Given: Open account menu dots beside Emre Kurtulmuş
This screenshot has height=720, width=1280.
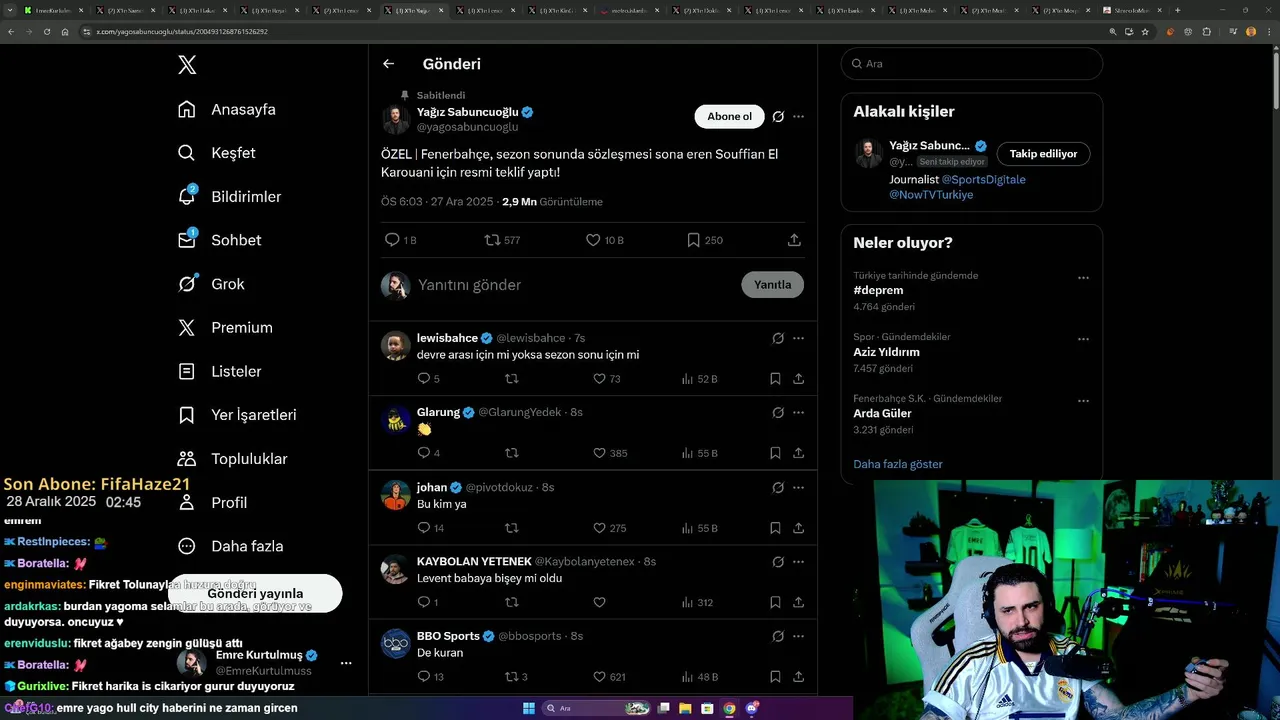Looking at the screenshot, I should pyautogui.click(x=346, y=663).
